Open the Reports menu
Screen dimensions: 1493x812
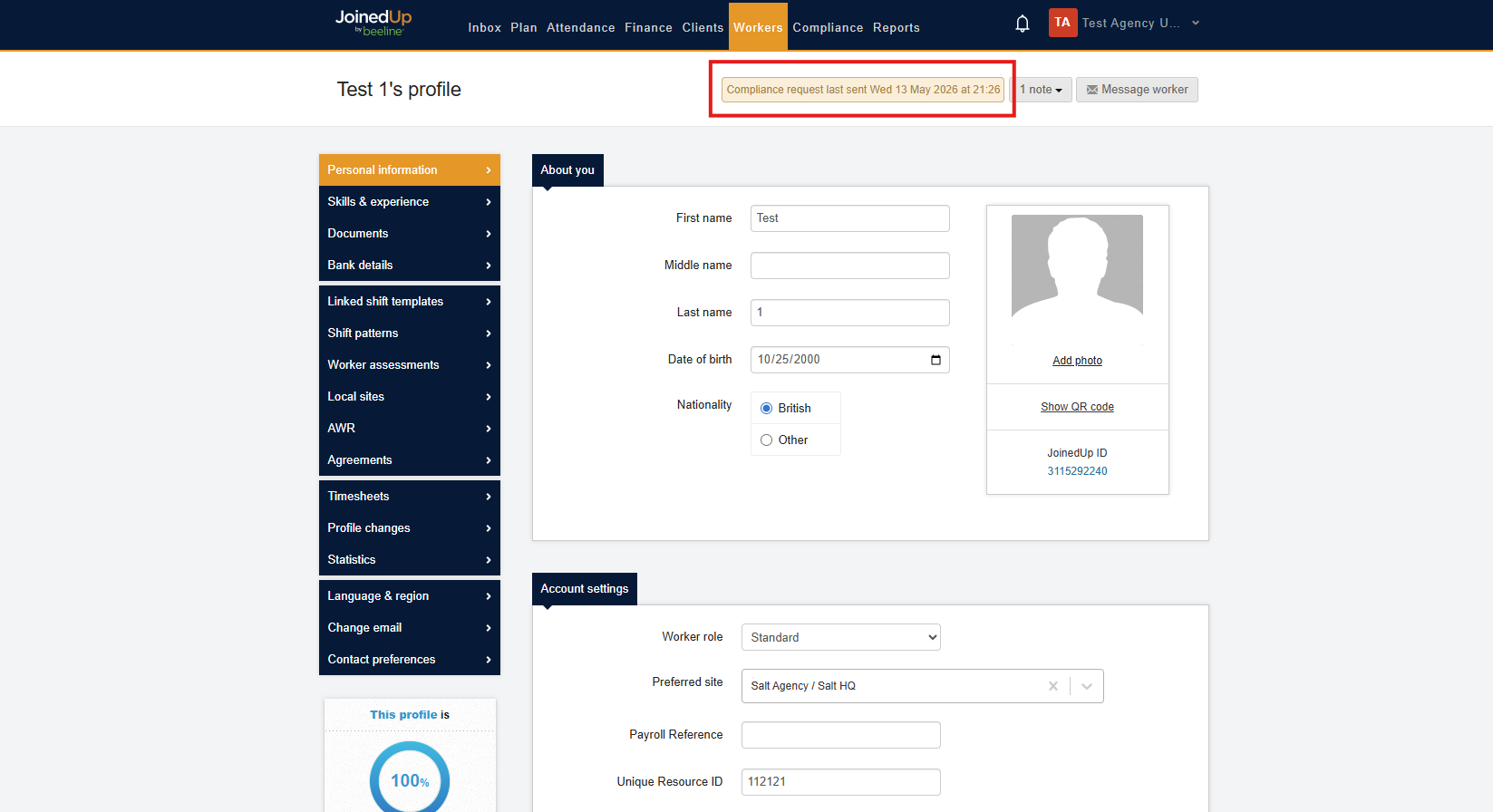(x=897, y=28)
